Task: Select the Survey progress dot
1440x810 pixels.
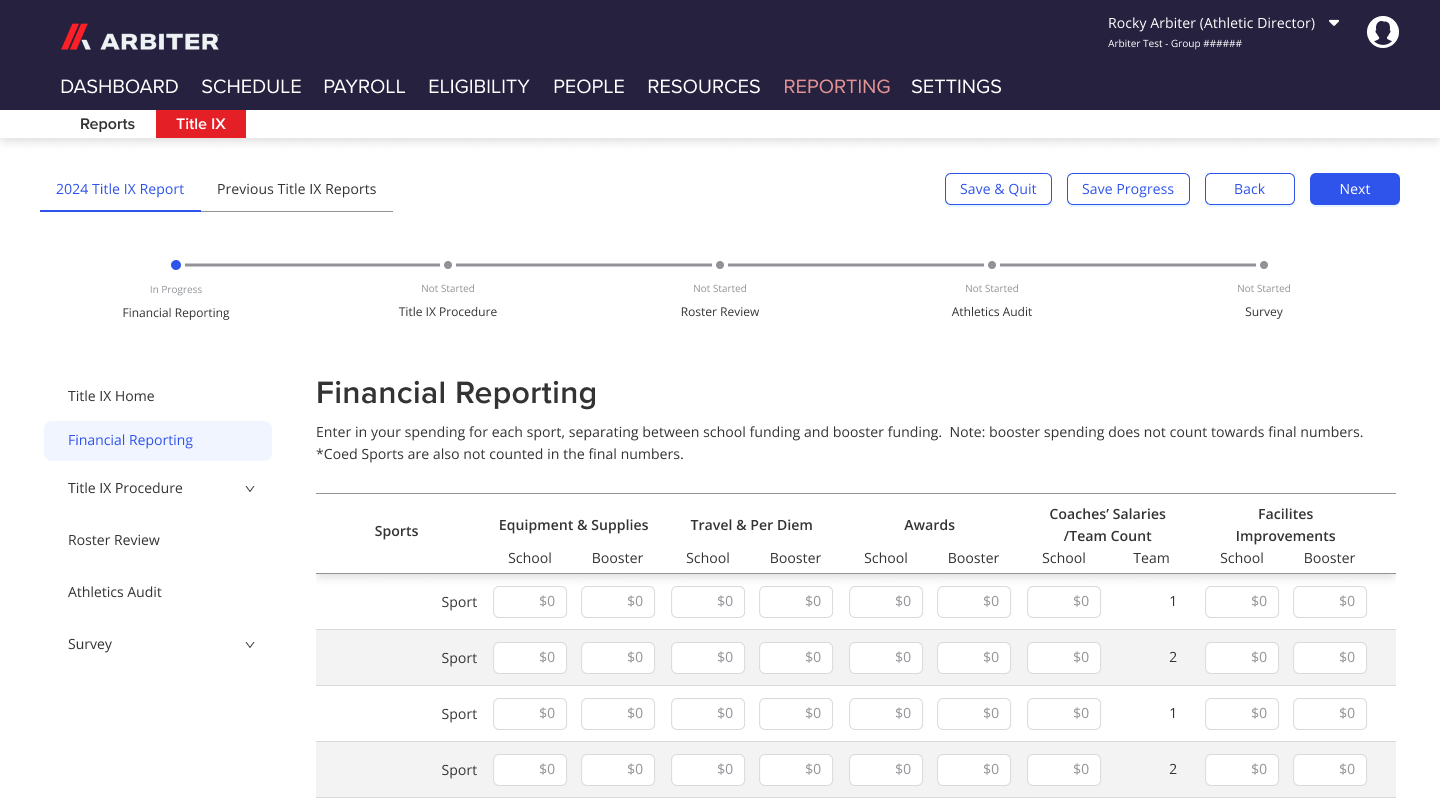Action: [x=1263, y=265]
